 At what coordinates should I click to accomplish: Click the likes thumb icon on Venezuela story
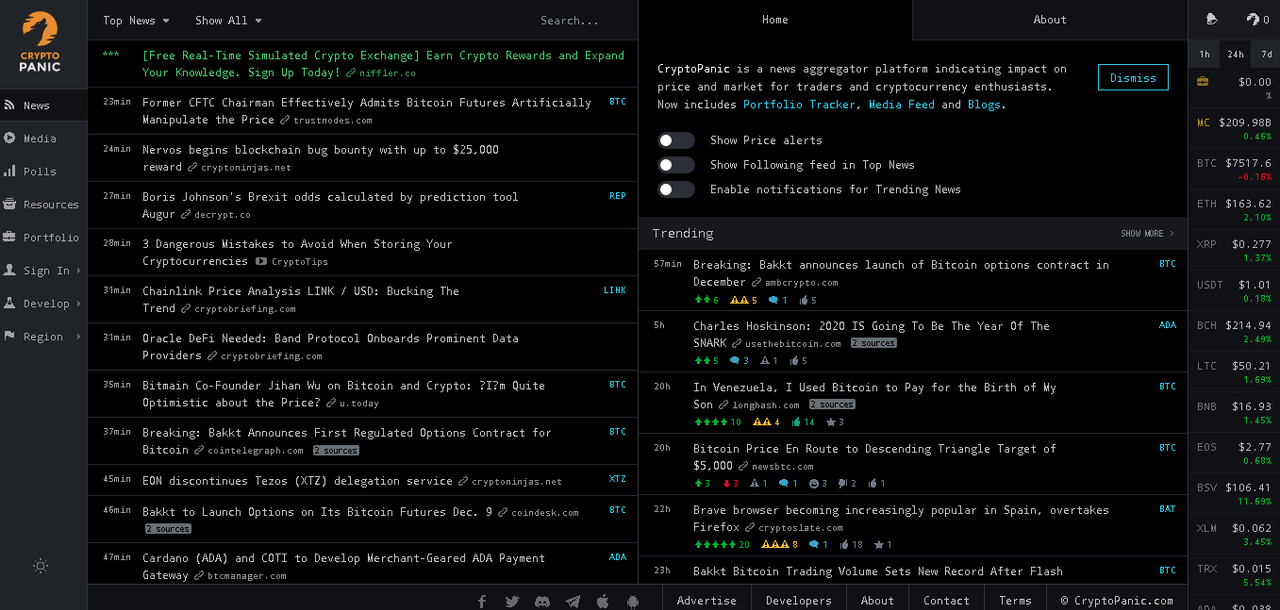pos(803,422)
